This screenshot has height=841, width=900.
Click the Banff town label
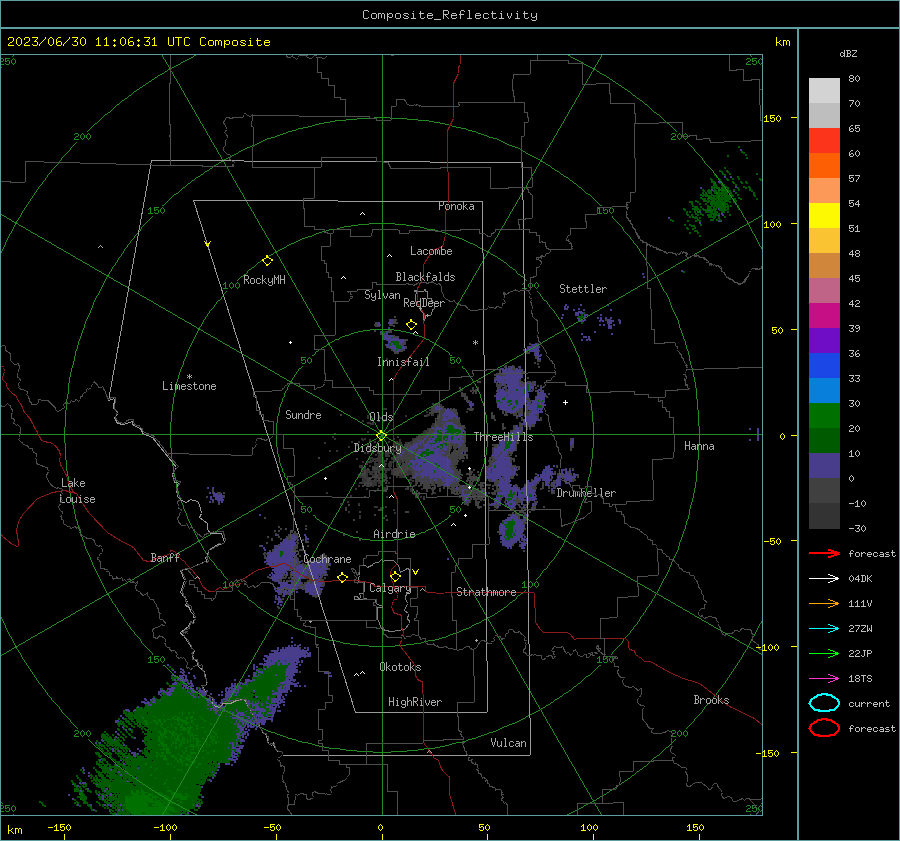165,557
